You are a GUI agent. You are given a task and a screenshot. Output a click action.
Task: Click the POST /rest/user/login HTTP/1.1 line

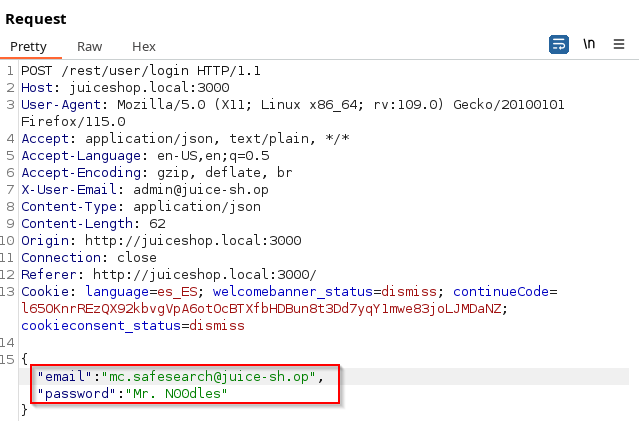click(141, 71)
